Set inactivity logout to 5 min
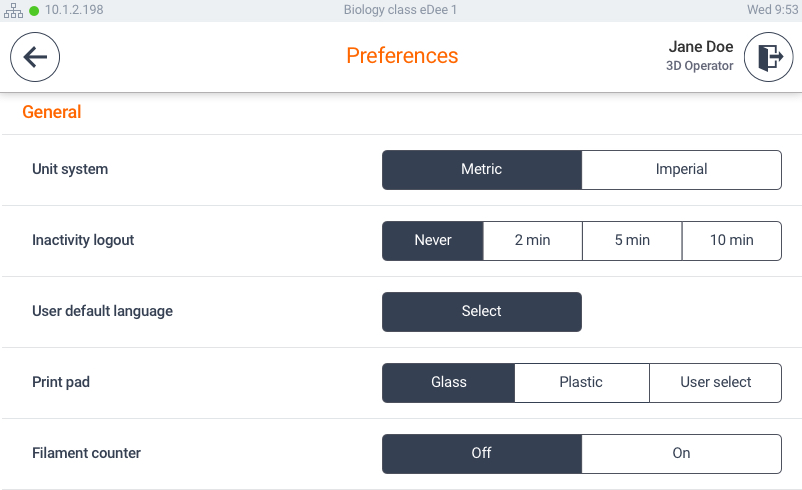 [632, 241]
